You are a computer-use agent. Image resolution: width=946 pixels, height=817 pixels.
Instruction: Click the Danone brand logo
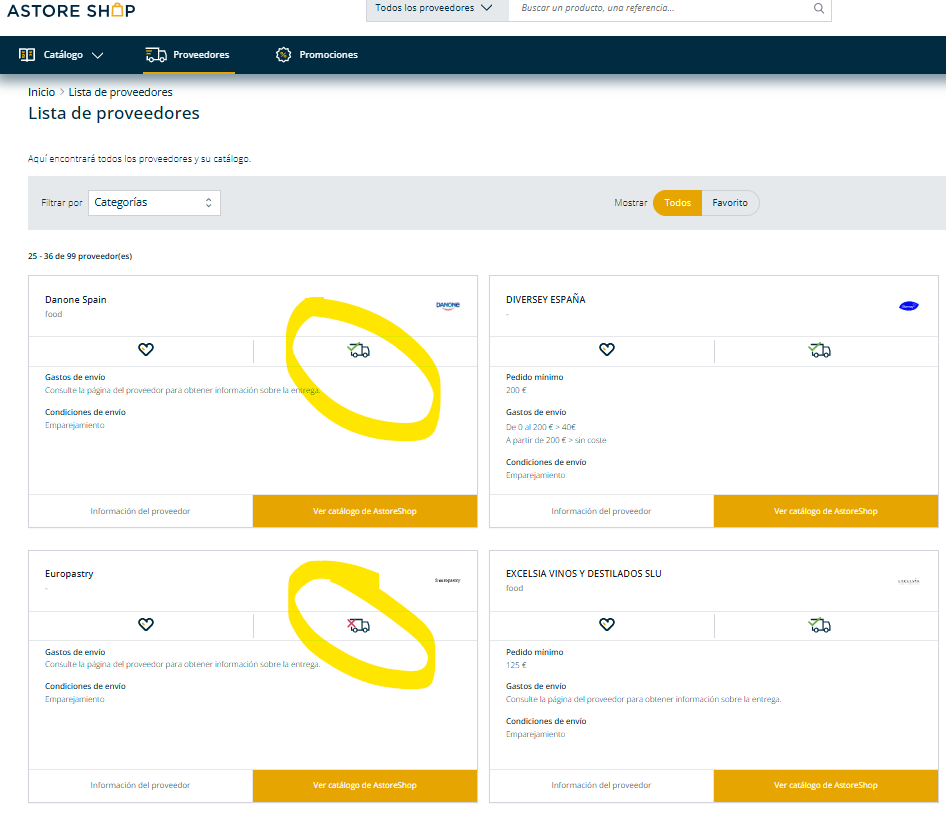tap(448, 305)
